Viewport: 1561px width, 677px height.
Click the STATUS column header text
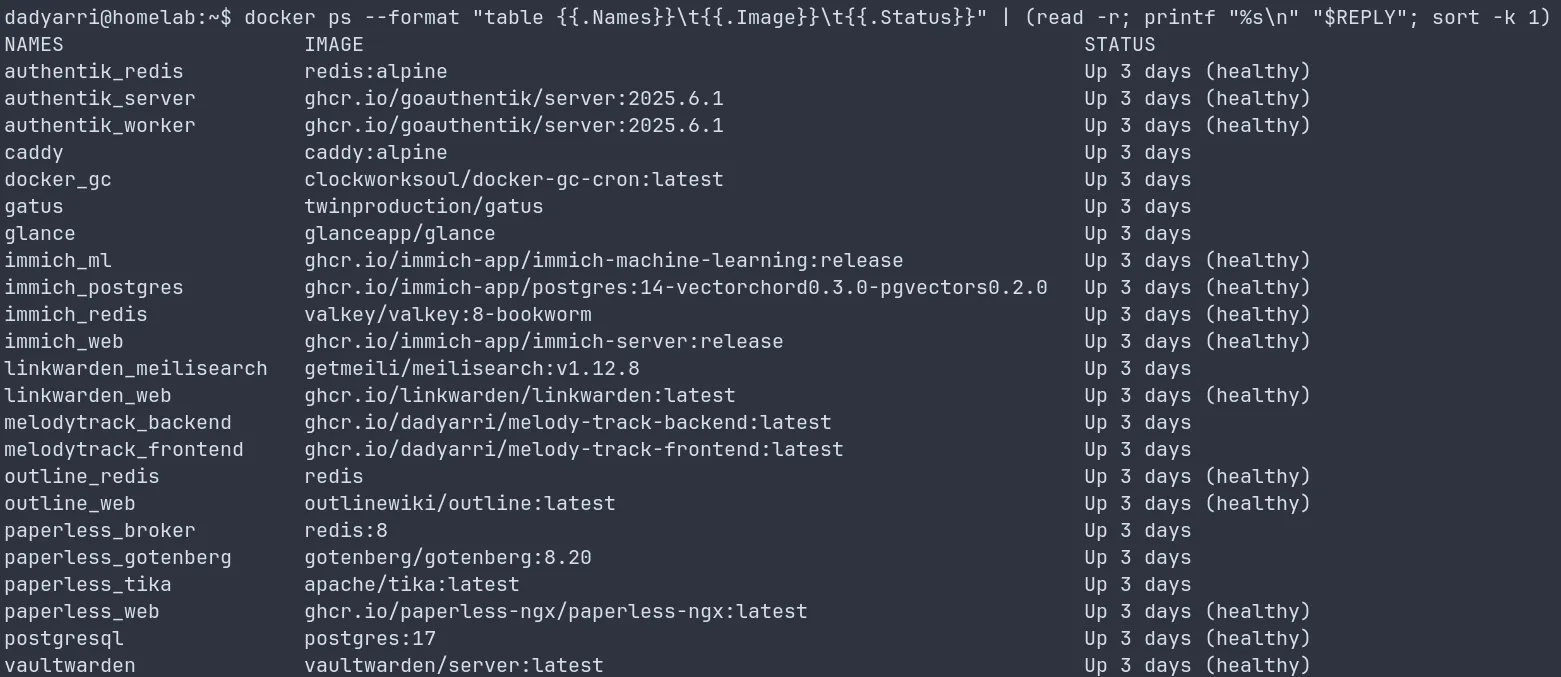[x=1120, y=45]
